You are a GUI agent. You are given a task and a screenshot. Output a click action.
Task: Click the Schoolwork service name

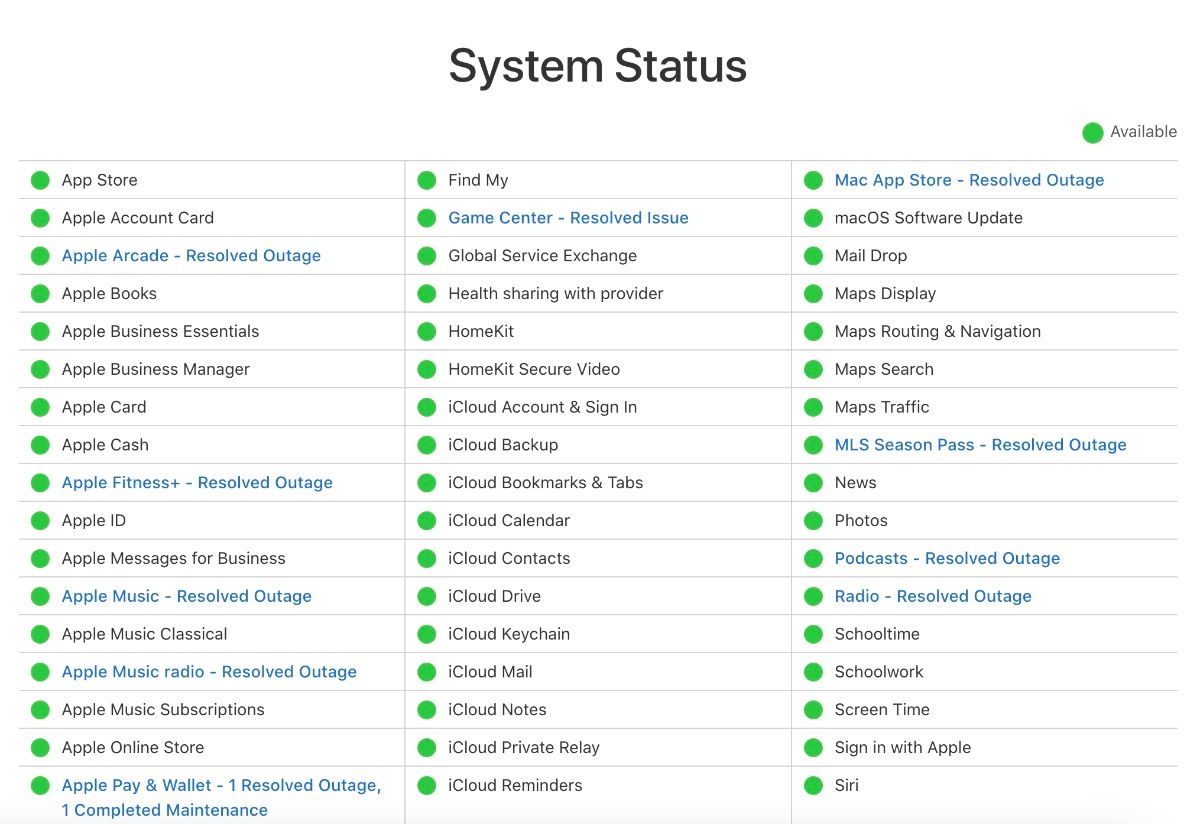879,672
